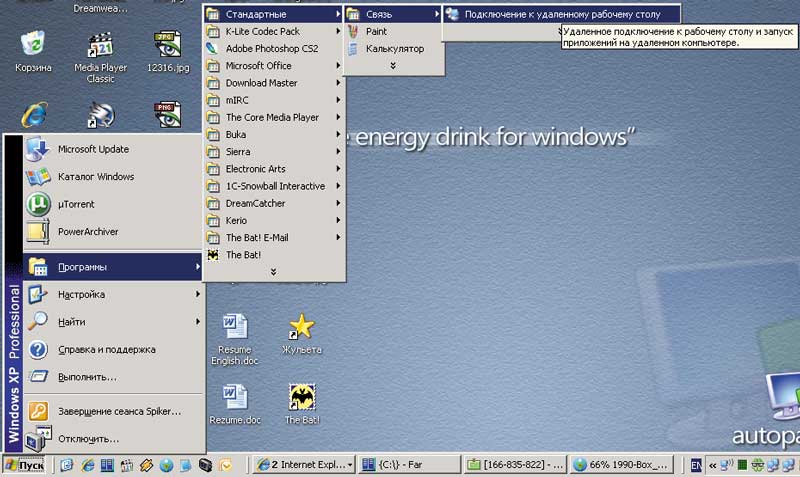The height and width of the screenshot is (477, 800).
Task: Expand the hidden items chevron under Калькулятор
Action: pyautogui.click(x=393, y=66)
